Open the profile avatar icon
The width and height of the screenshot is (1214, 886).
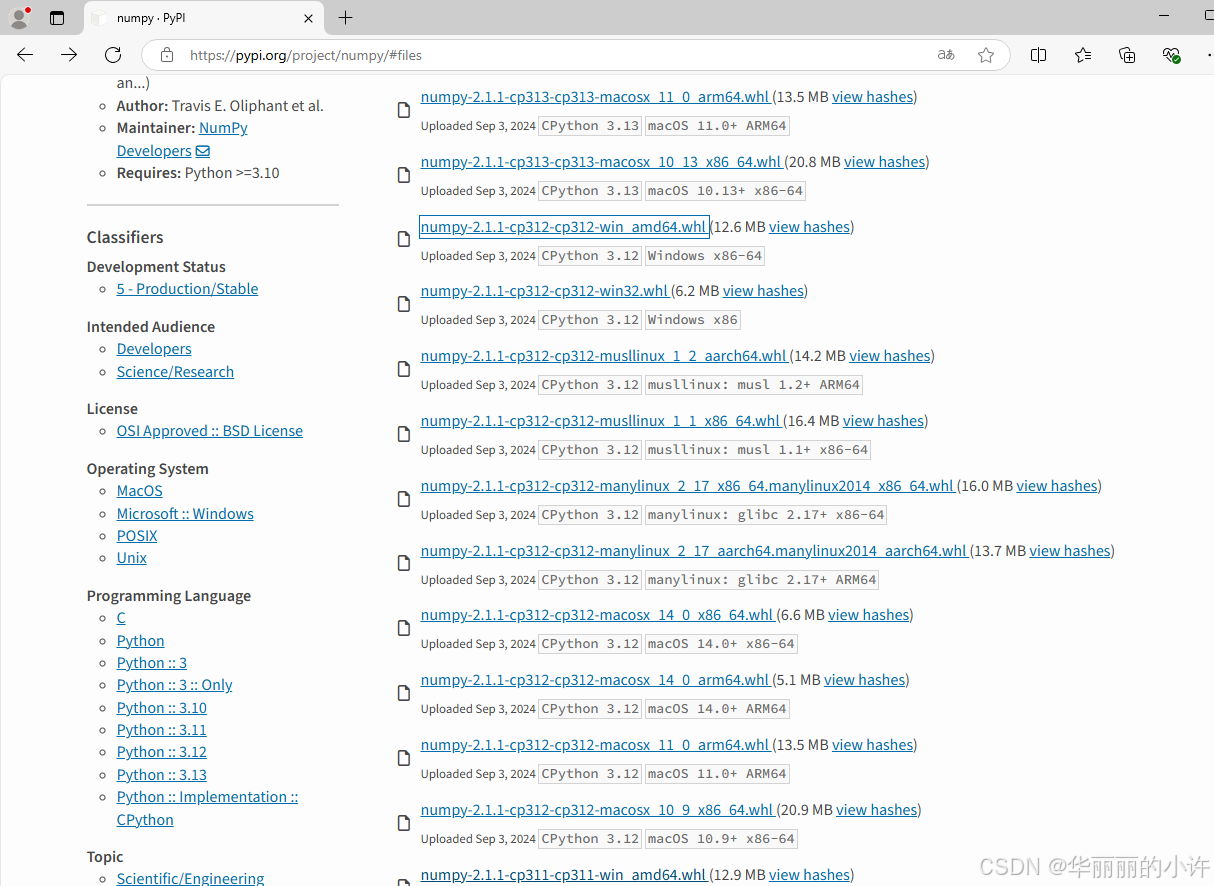pos(19,17)
